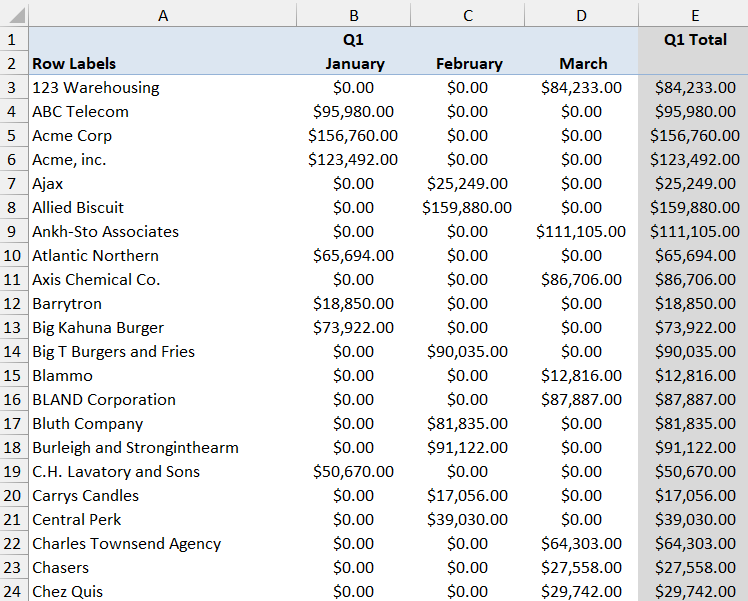This screenshot has width=748, height=601.
Task: Select the Acme Corp cell
Action: pyautogui.click(x=163, y=135)
